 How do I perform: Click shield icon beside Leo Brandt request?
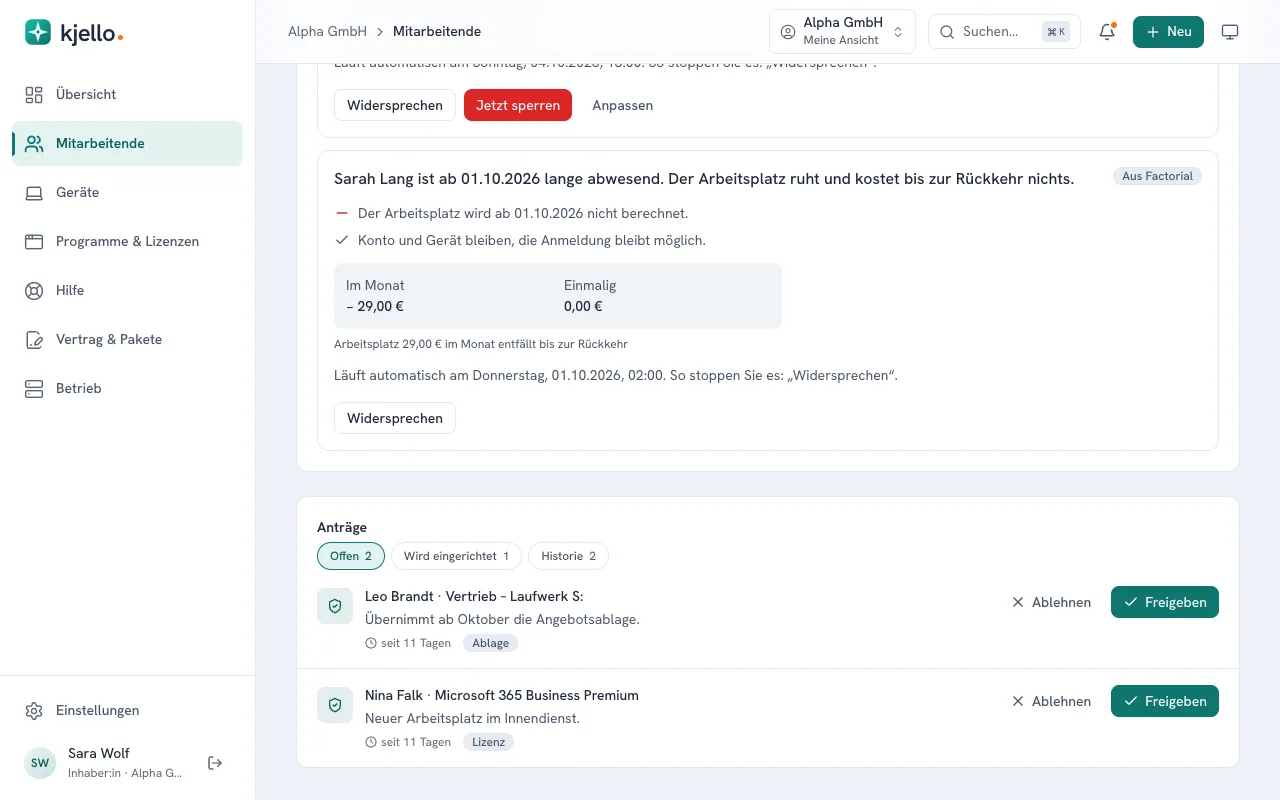pos(335,606)
